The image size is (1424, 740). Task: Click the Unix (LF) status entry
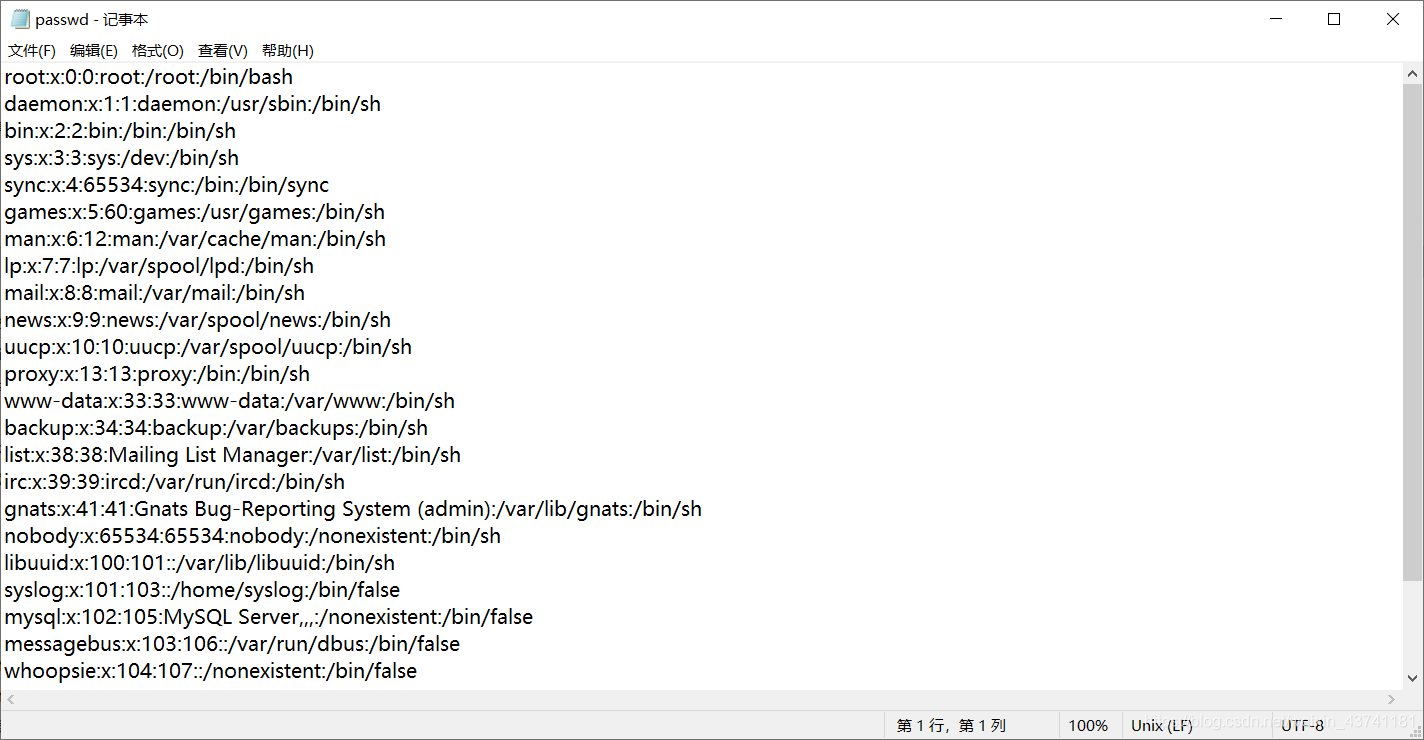(1162, 726)
